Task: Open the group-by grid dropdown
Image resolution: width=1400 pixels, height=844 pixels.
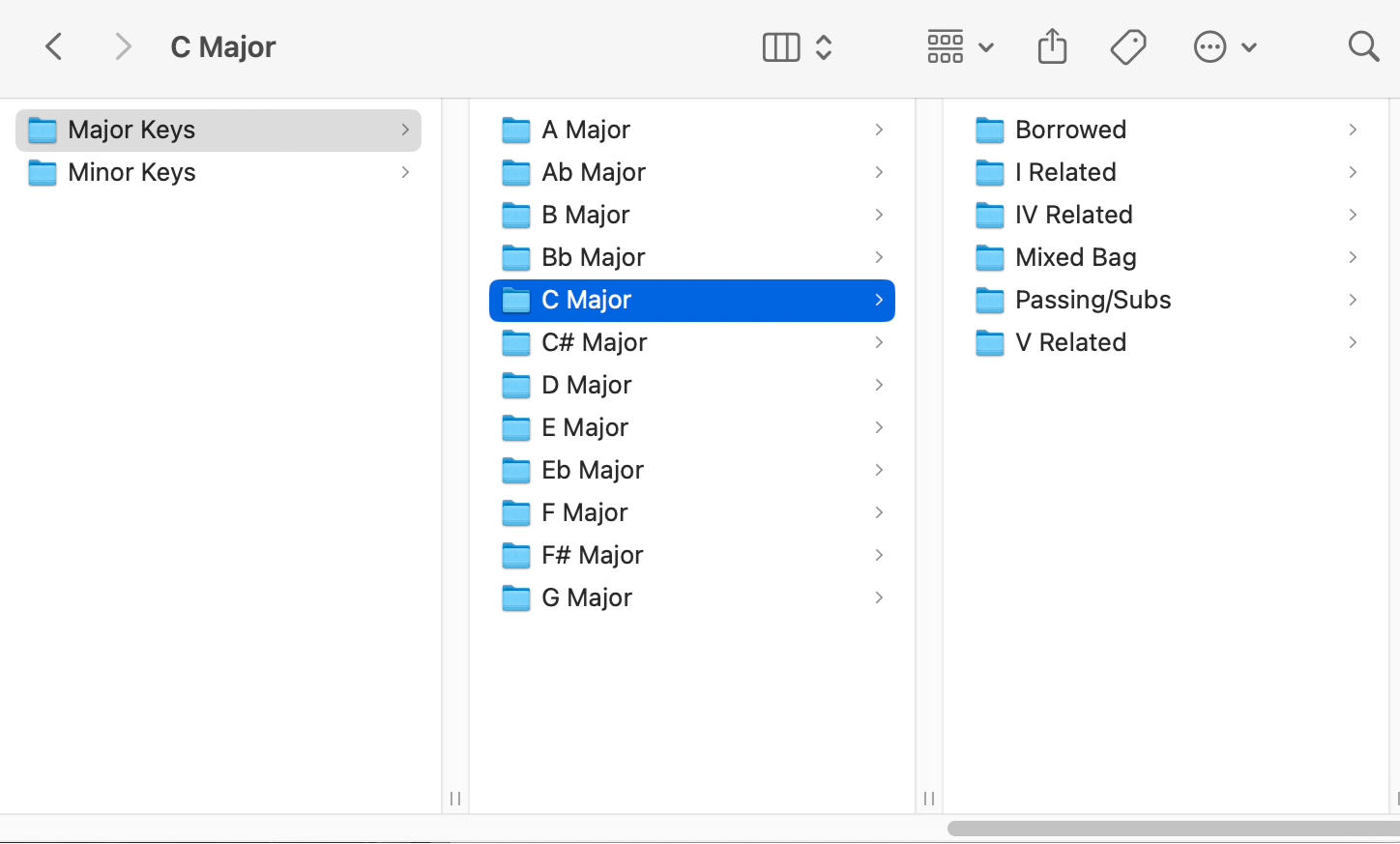Action: click(x=959, y=46)
